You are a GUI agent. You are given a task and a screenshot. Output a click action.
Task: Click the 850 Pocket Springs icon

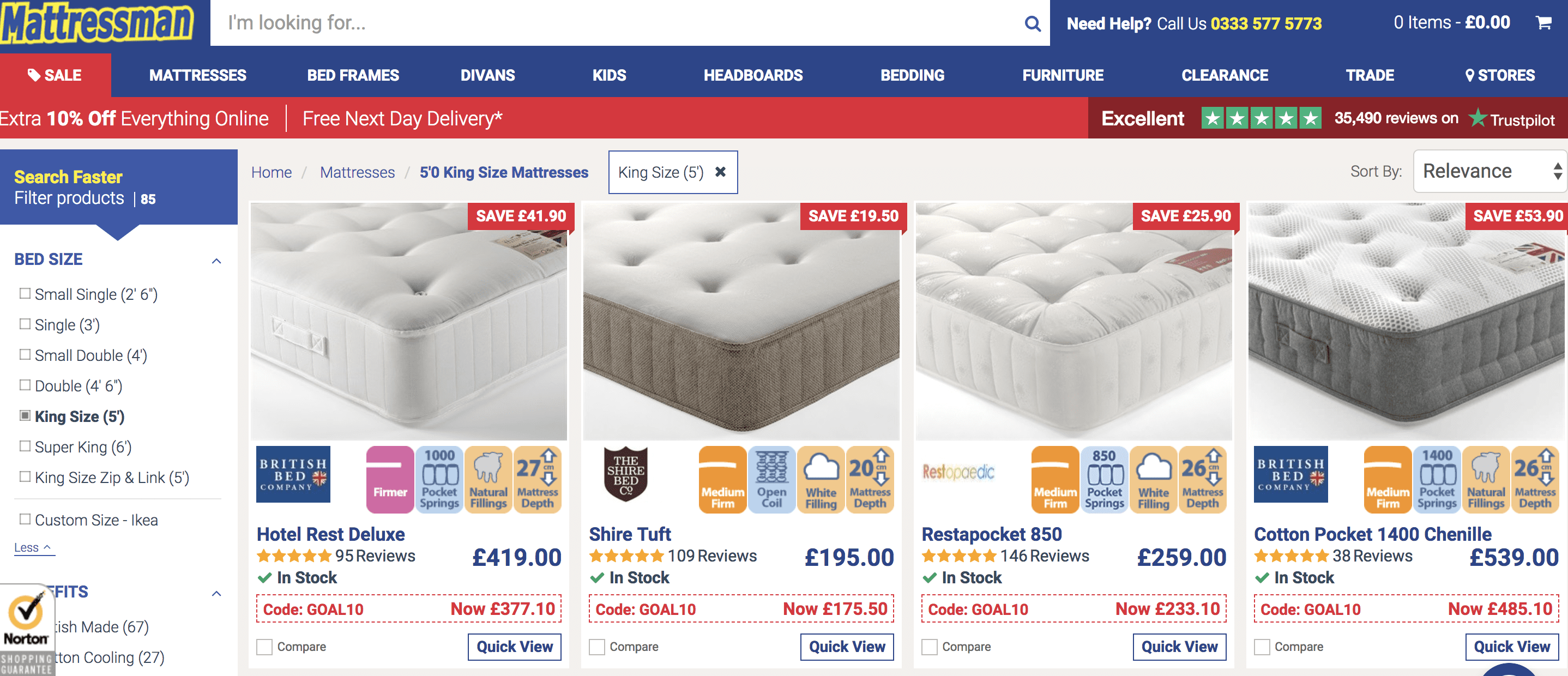click(1103, 479)
